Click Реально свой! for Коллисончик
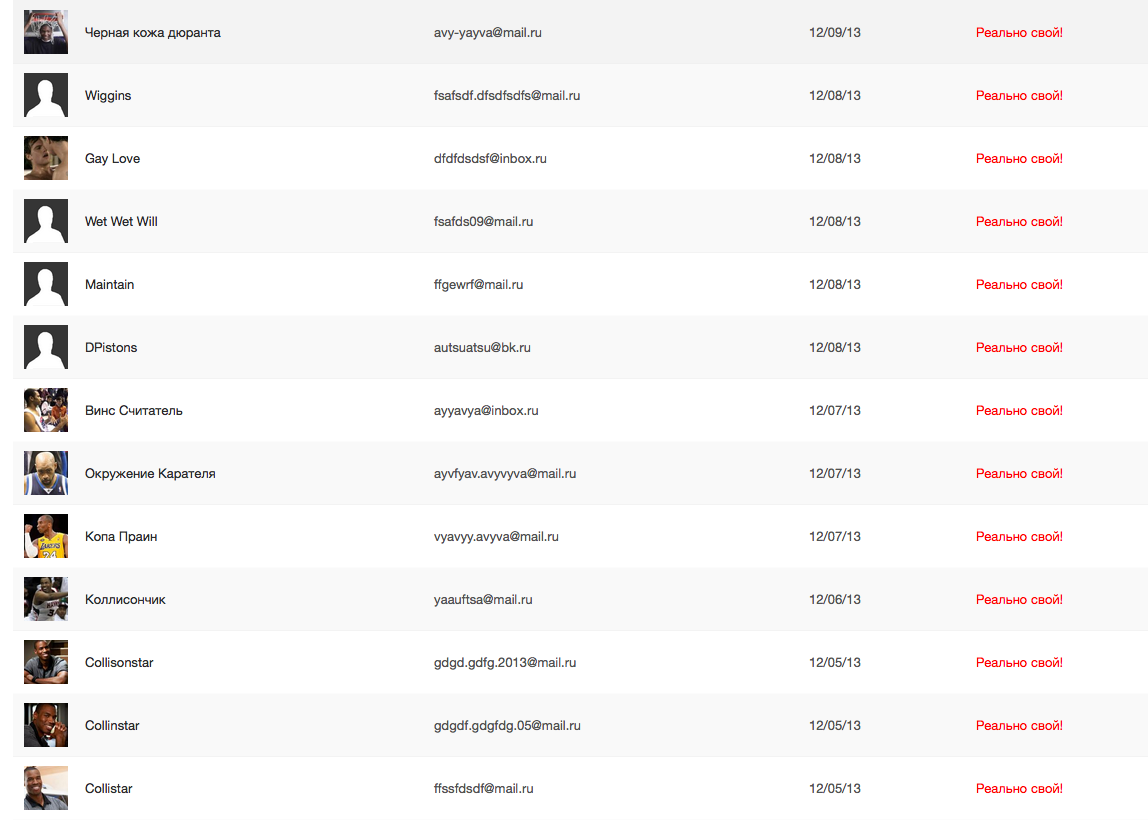 pyautogui.click(x=1019, y=599)
